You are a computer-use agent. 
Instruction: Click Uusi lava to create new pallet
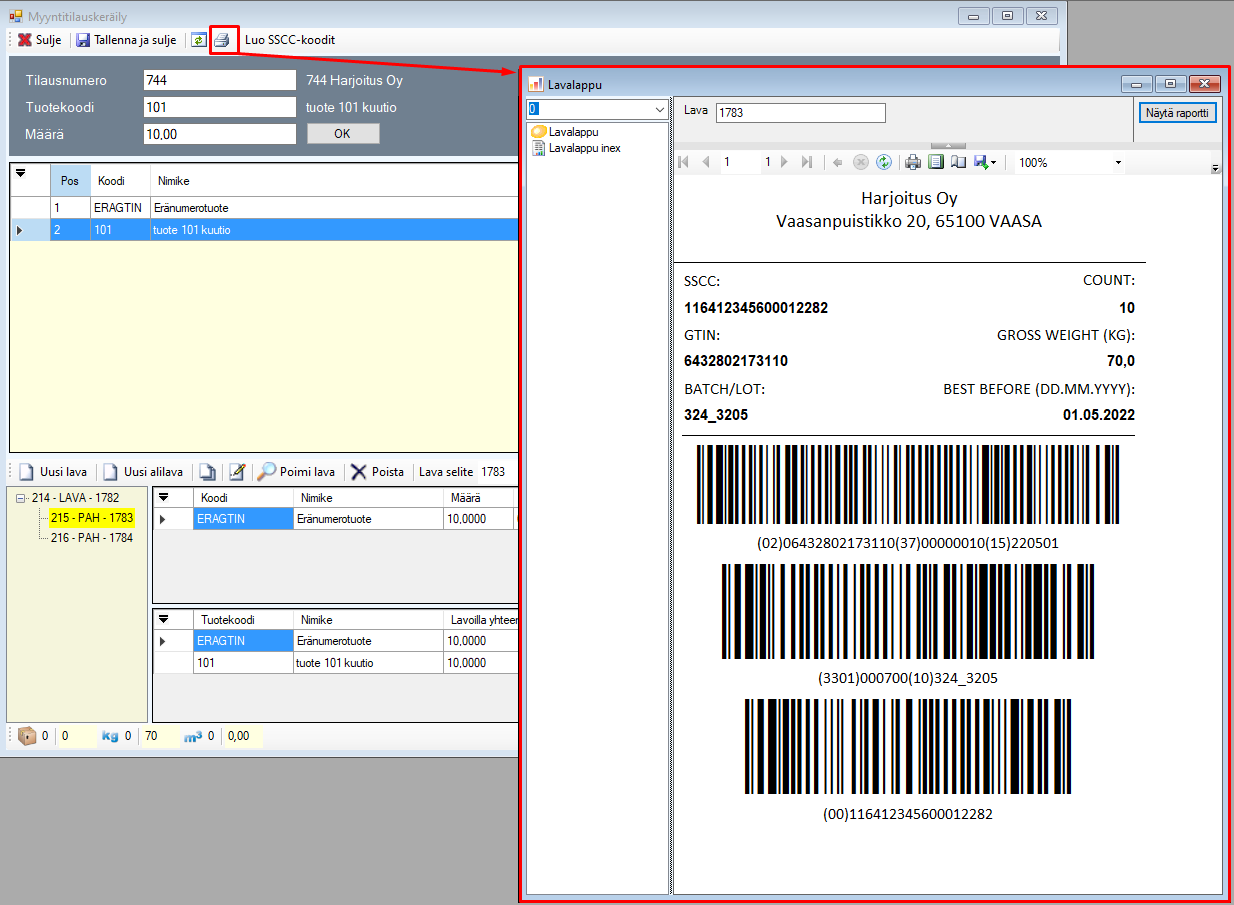point(54,472)
